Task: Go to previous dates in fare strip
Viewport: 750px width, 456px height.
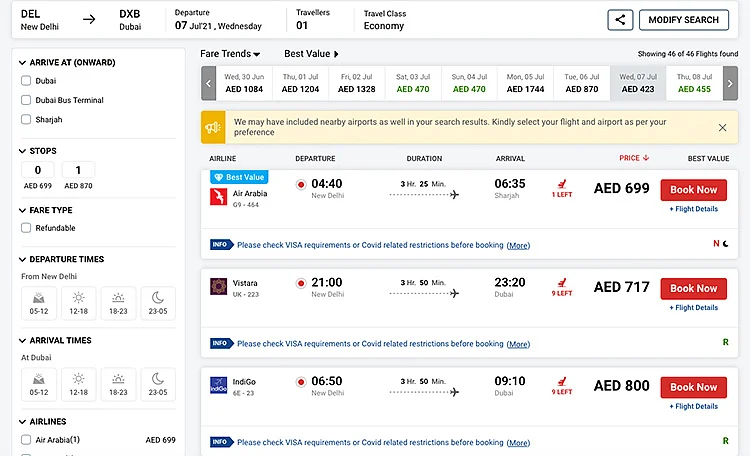Action: pos(209,83)
